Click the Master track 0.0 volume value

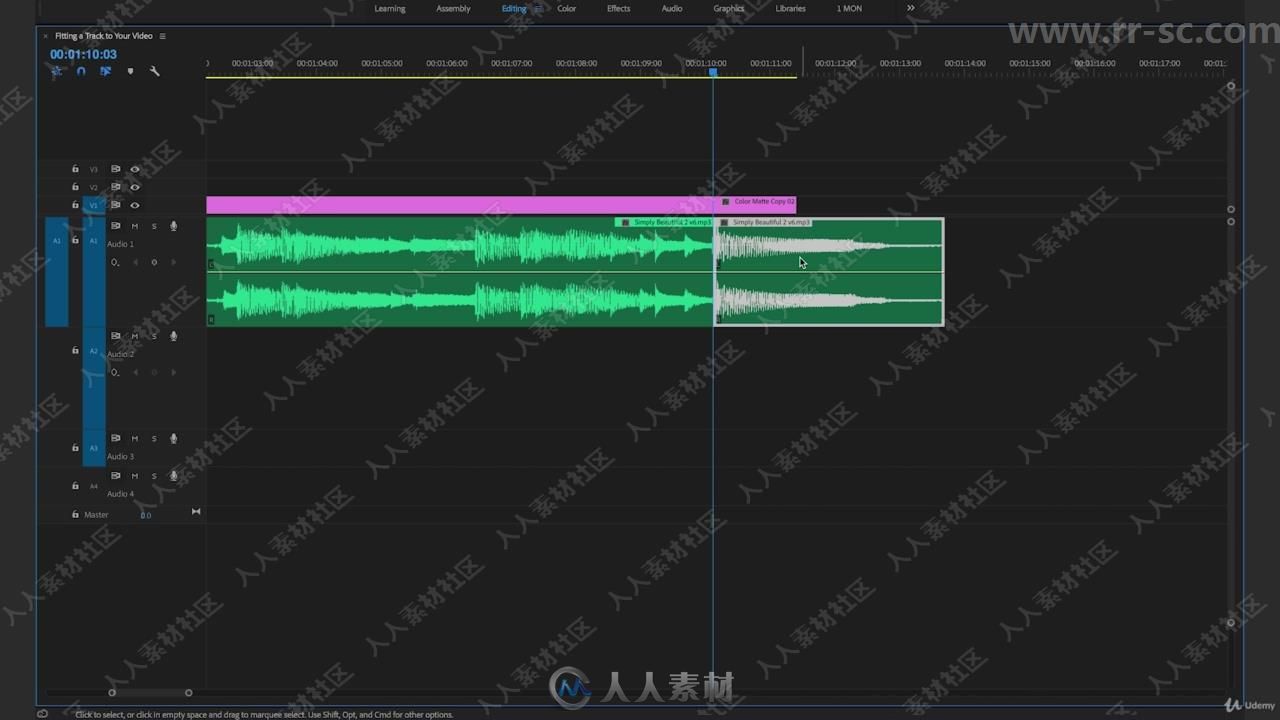(146, 515)
